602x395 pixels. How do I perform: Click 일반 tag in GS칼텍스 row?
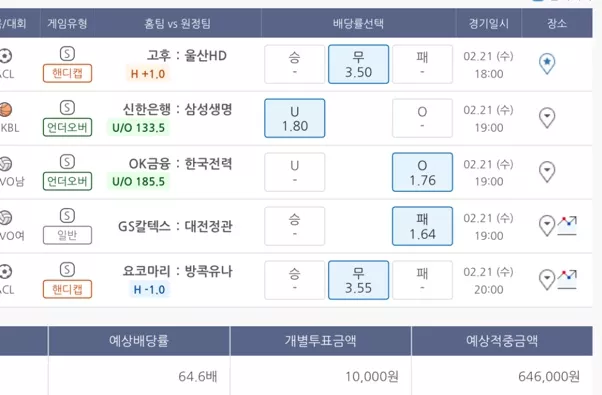click(x=67, y=235)
